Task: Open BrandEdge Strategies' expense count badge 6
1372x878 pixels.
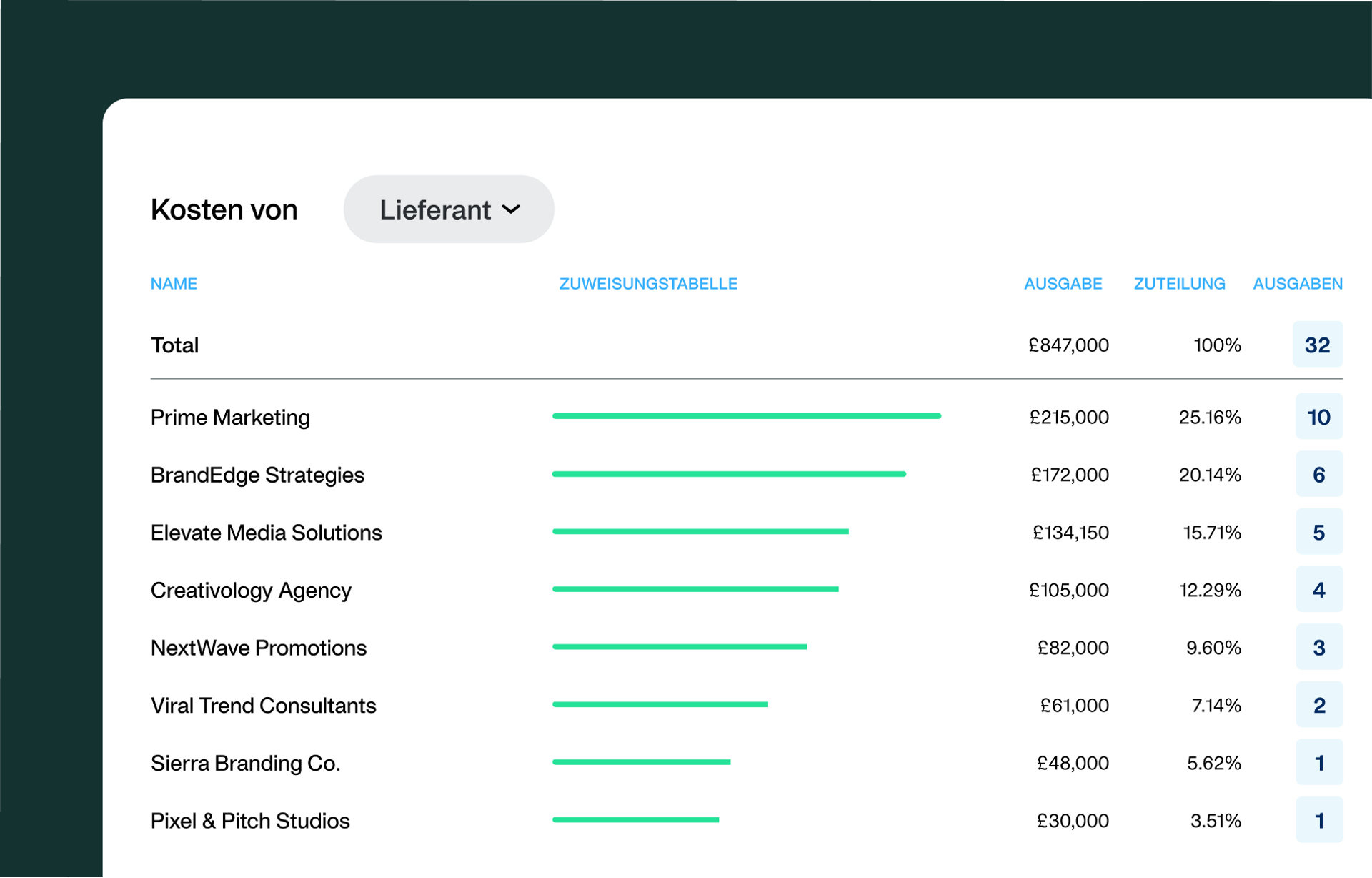Action: (1319, 475)
